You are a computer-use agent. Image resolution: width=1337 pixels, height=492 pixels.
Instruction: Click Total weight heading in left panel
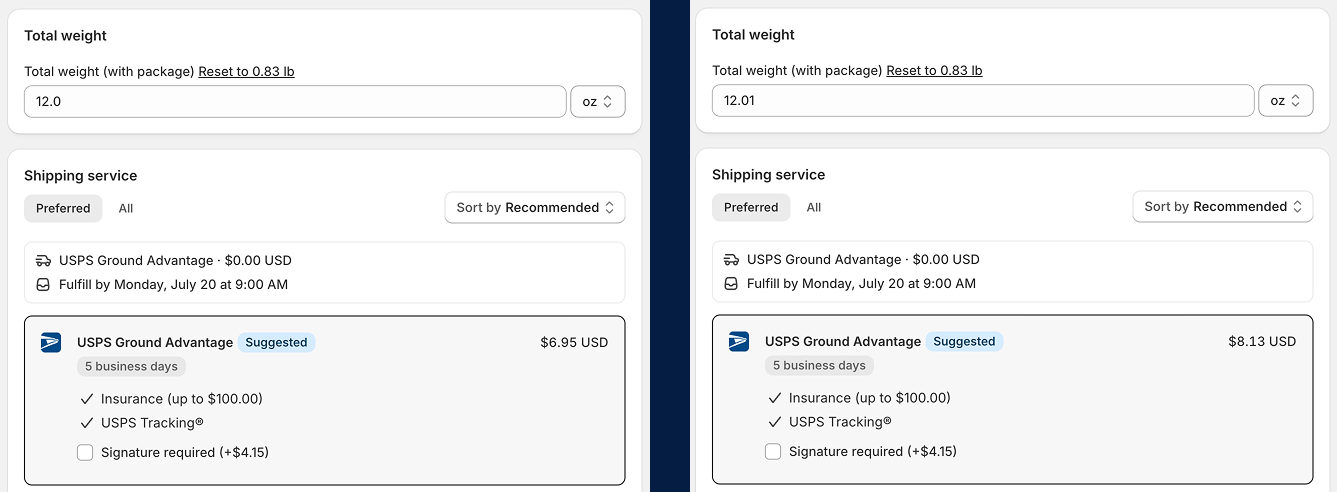(66, 36)
